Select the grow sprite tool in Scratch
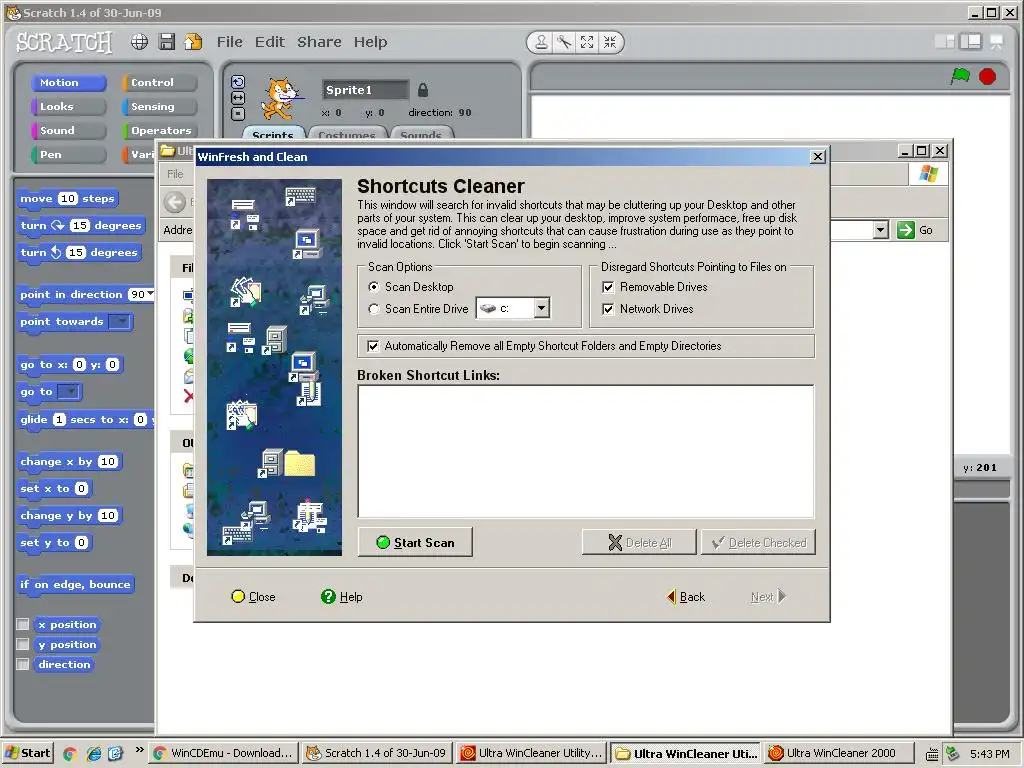This screenshot has height=768, width=1024. [x=586, y=42]
